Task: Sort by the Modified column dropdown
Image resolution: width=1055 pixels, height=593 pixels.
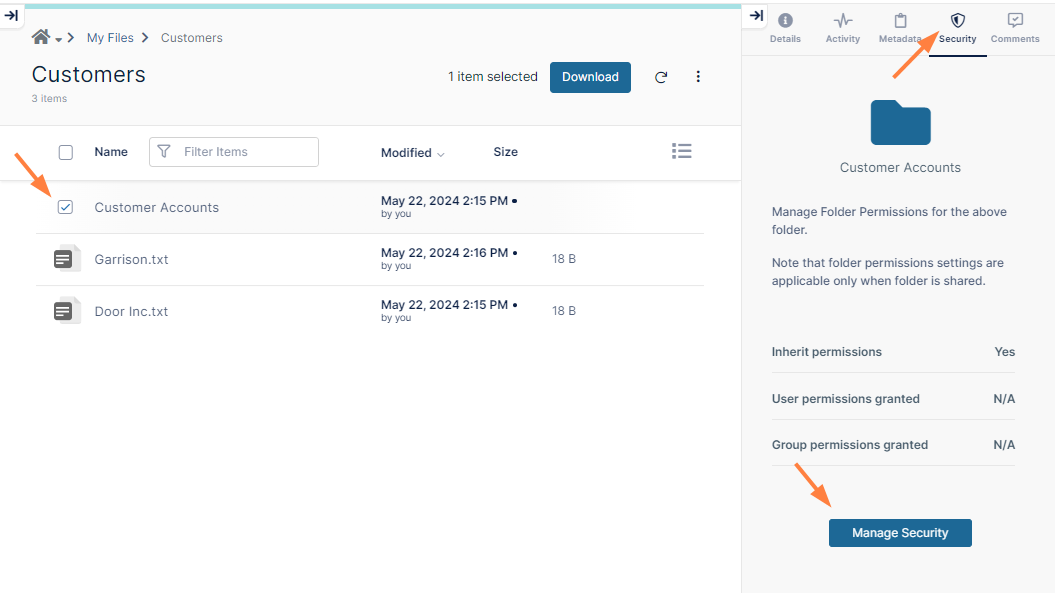Action: 412,153
